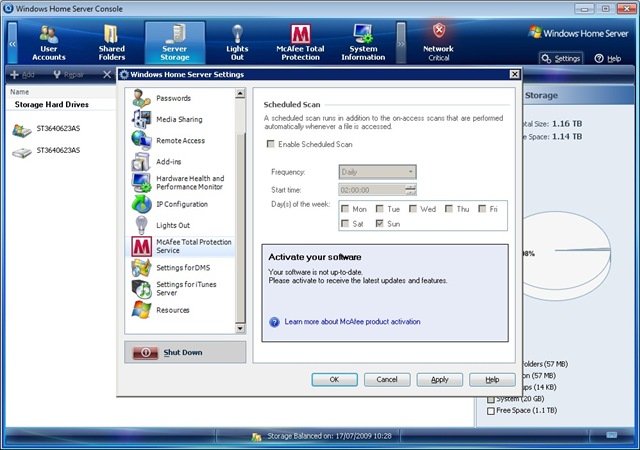Toggle the Sun checkbox
Viewport: 640px width, 450px height.
(380, 223)
